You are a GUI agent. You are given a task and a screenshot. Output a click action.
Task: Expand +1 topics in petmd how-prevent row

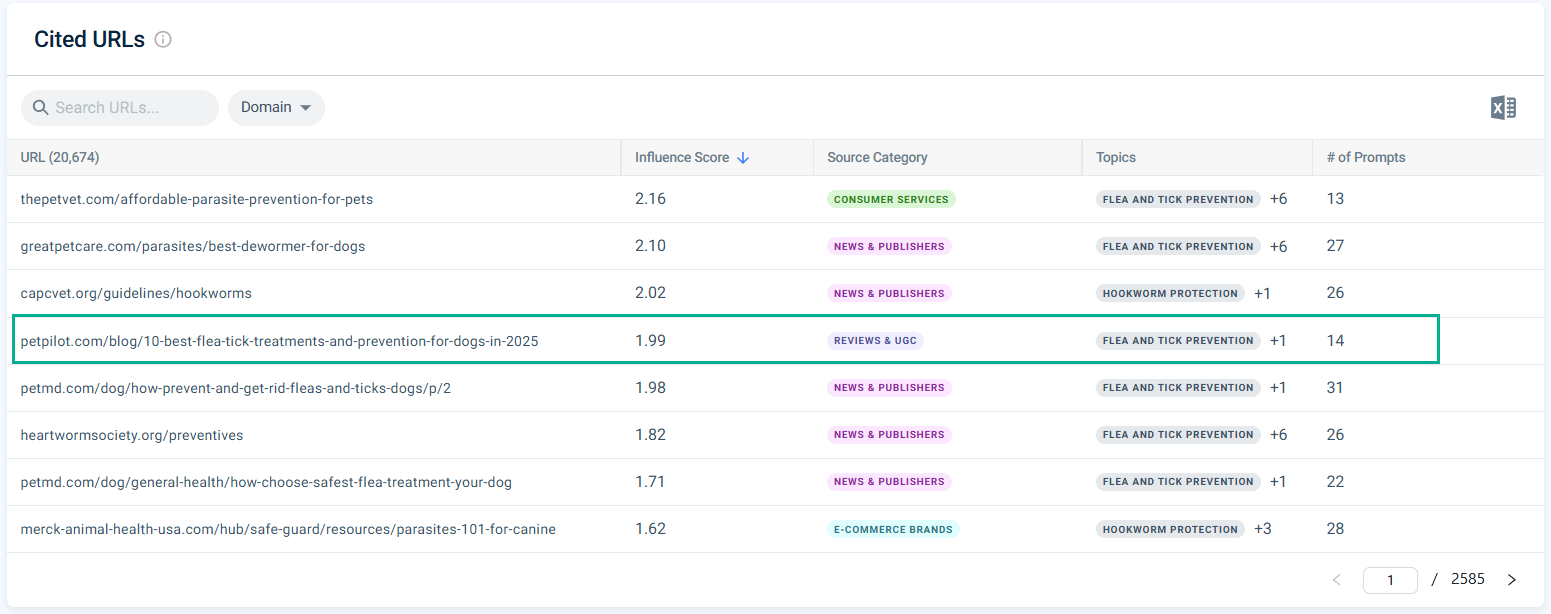[x=1279, y=387]
